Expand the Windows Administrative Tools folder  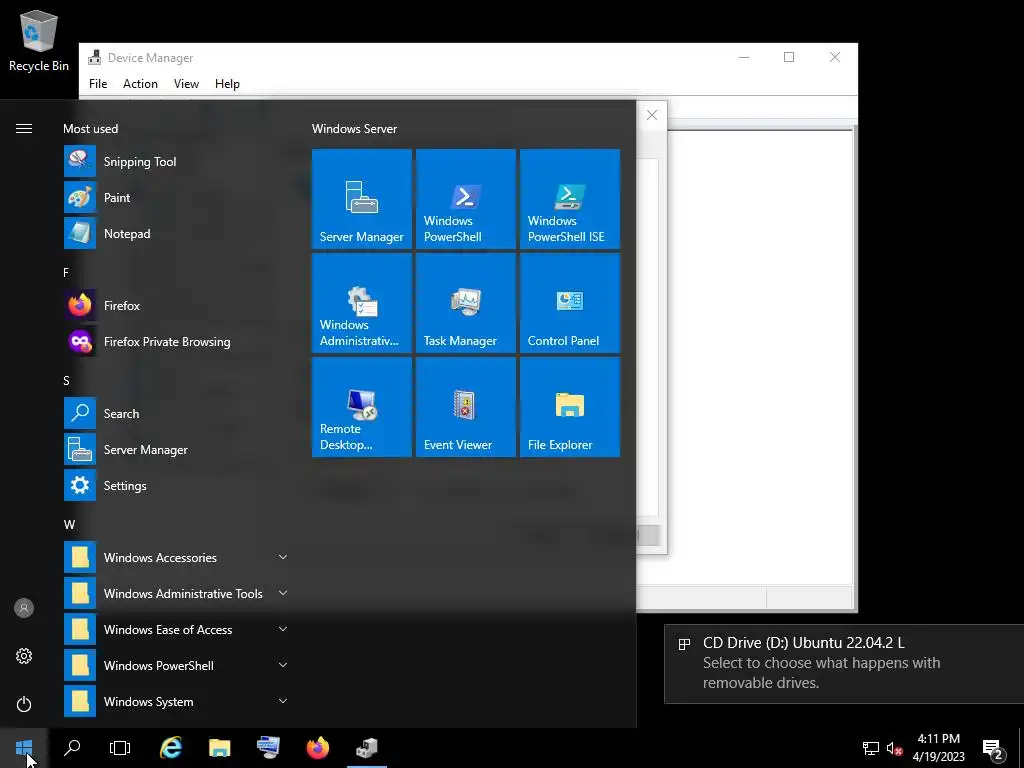pos(176,593)
